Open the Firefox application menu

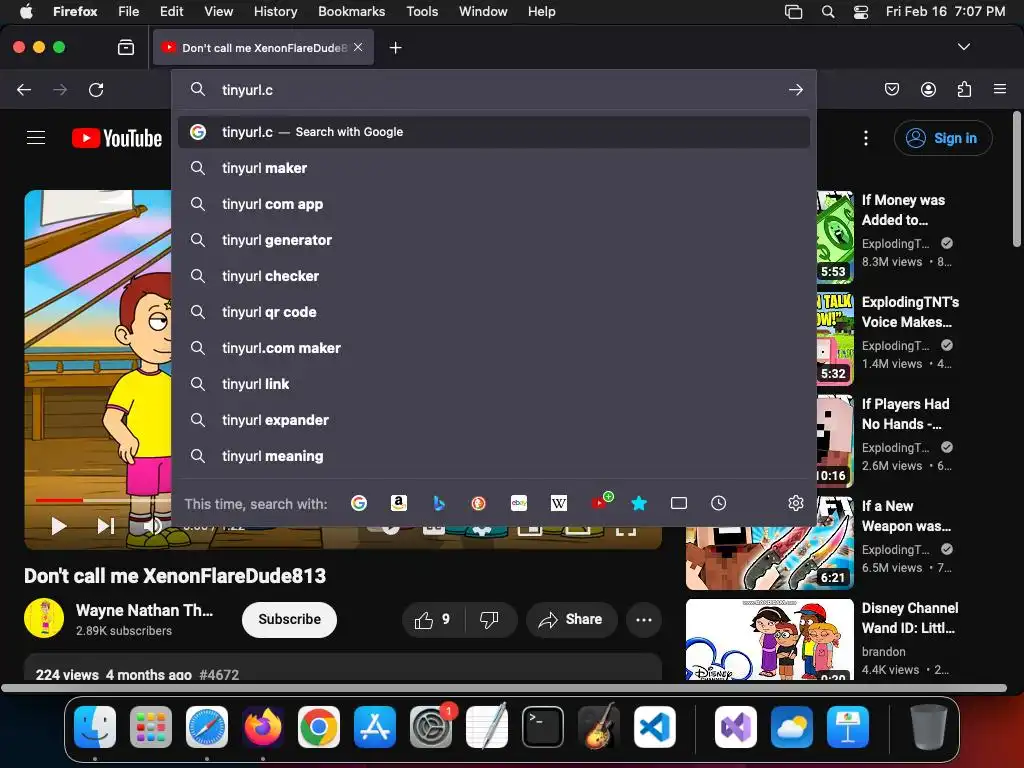pos(999,89)
